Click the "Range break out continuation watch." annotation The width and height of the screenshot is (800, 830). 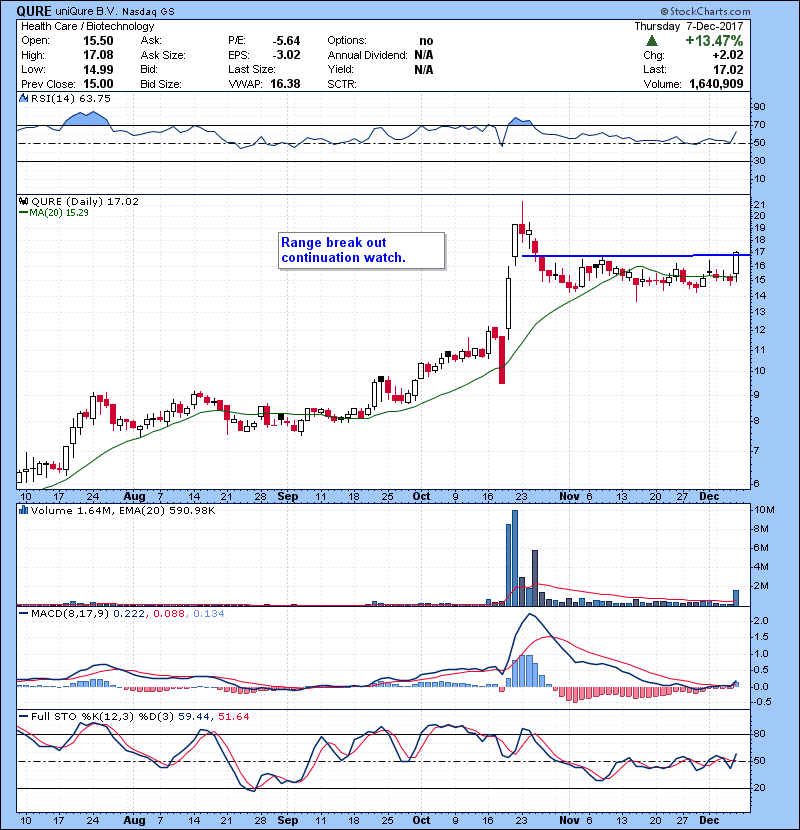coord(362,250)
